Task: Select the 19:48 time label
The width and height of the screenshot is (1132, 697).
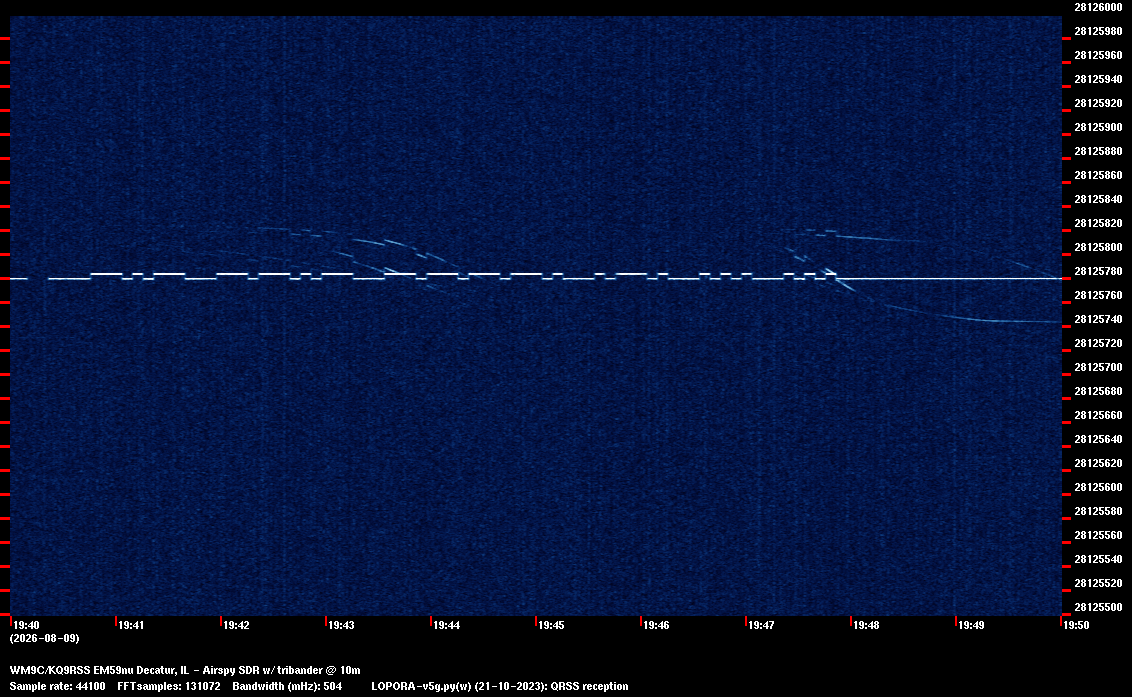Action: [x=866, y=625]
